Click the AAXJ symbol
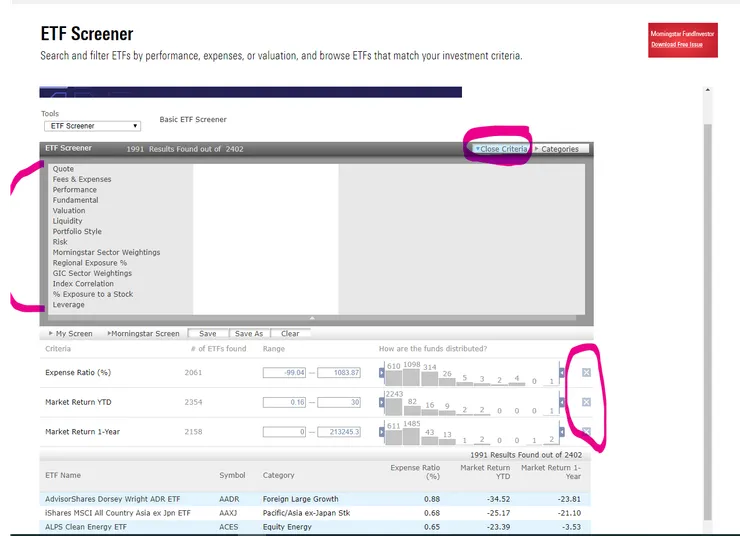The width and height of the screenshot is (740, 536). pyautogui.click(x=228, y=513)
